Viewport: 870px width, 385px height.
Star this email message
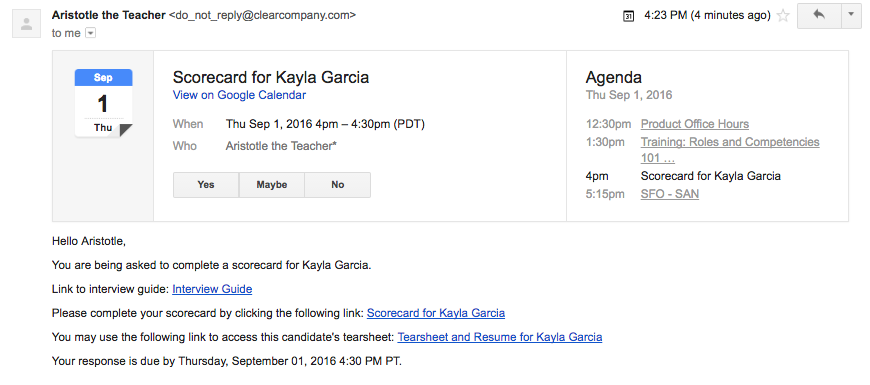(783, 16)
